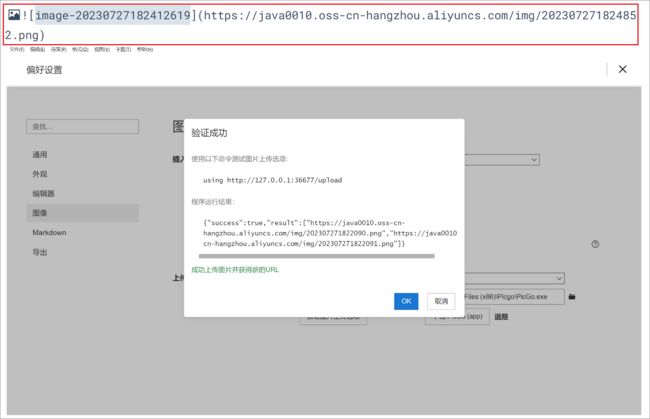The width and height of the screenshot is (650, 419).
Task: Select the 编辑器 settings category
Action: [x=82, y=194]
